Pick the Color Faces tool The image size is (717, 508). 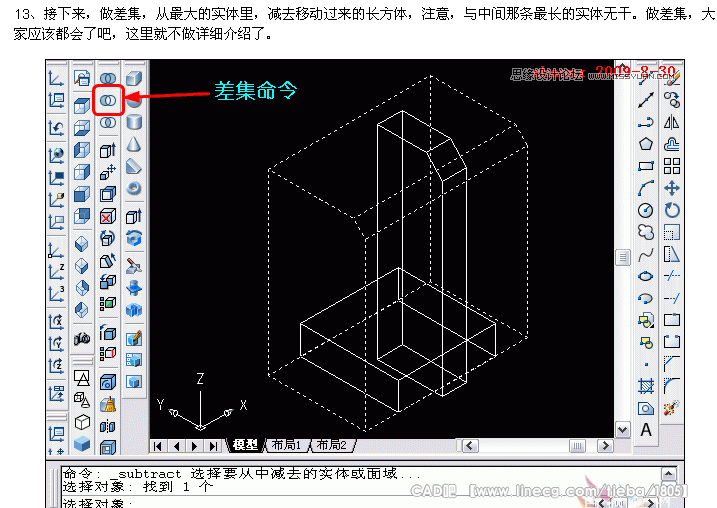click(x=108, y=302)
